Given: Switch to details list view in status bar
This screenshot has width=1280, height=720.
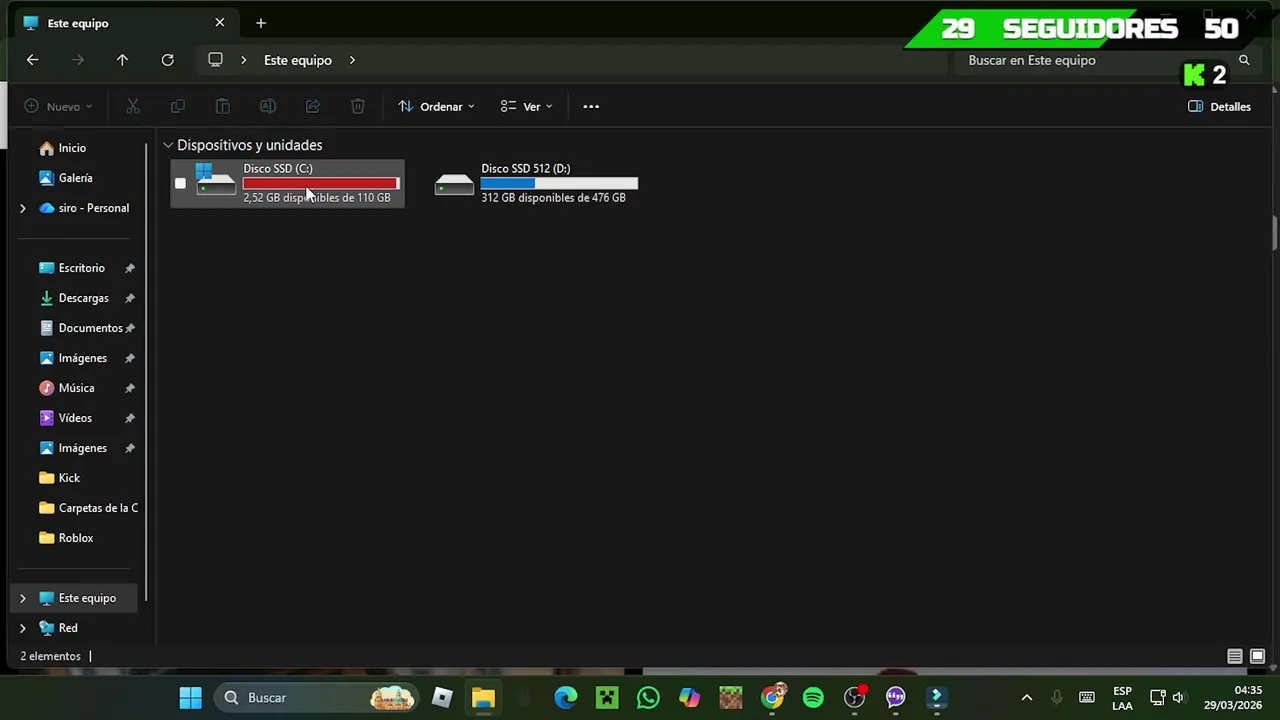Looking at the screenshot, I should click(x=1235, y=656).
